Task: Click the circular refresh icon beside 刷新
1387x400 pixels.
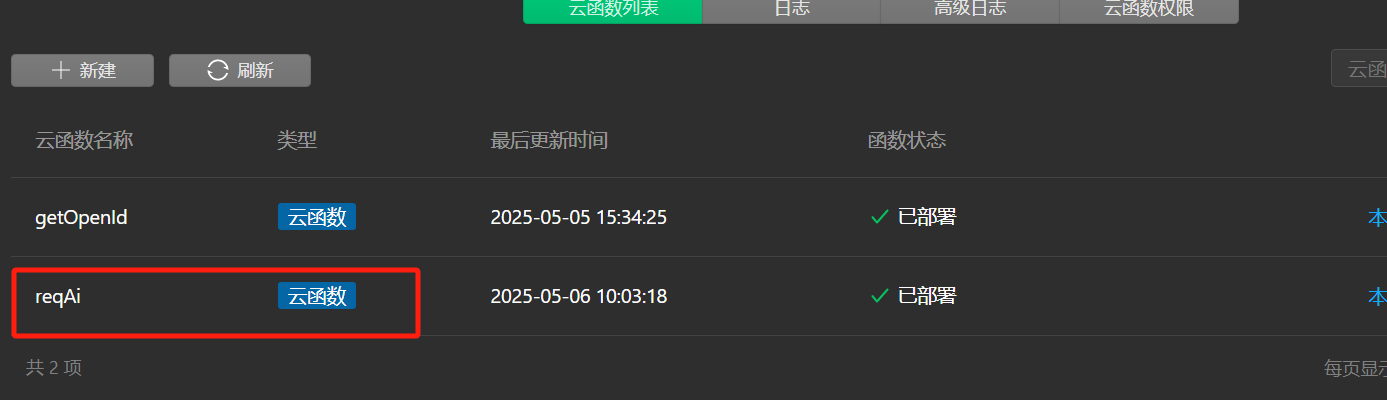Action: tap(217, 70)
